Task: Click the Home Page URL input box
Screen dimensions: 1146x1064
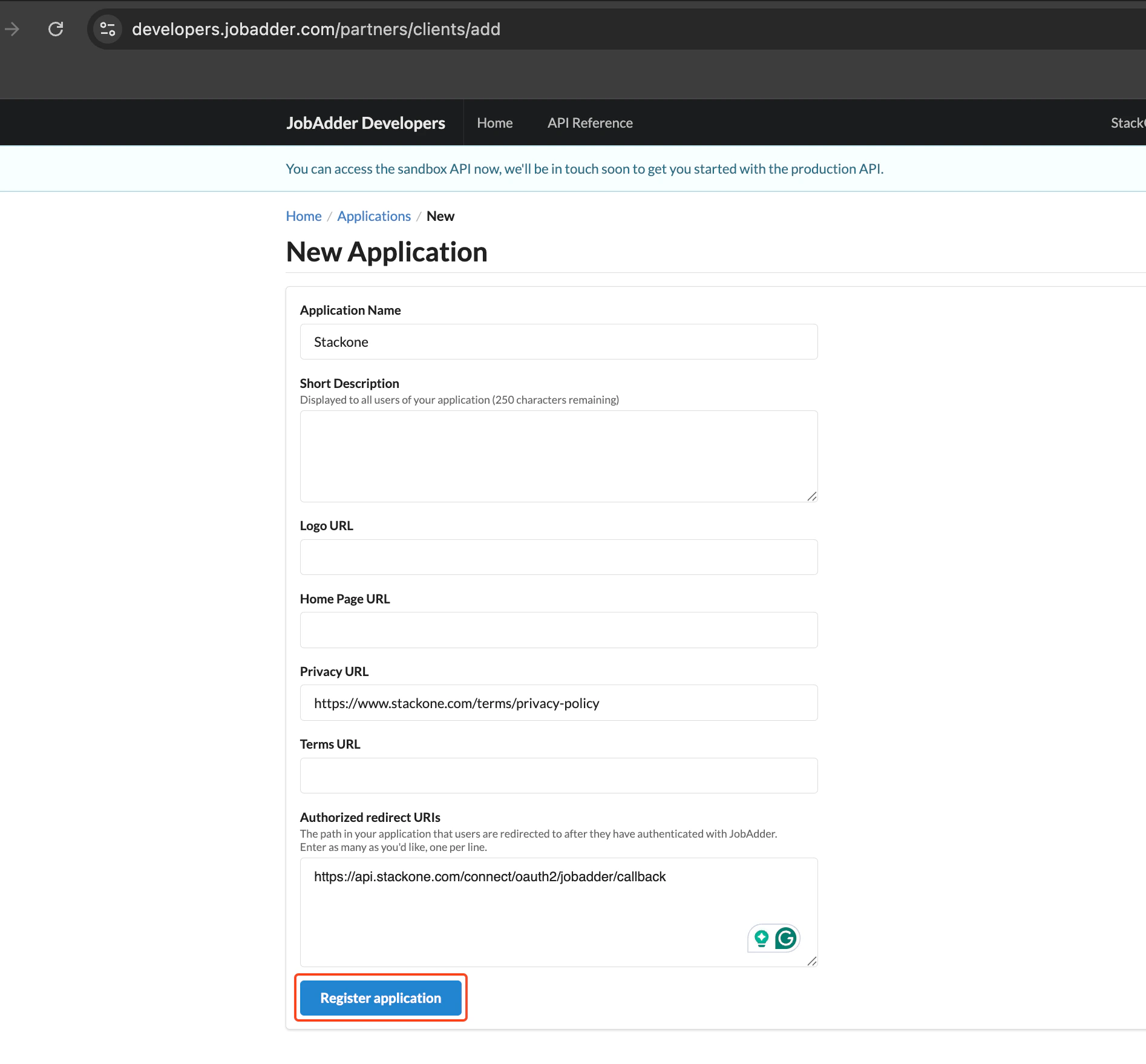Action: coord(558,629)
